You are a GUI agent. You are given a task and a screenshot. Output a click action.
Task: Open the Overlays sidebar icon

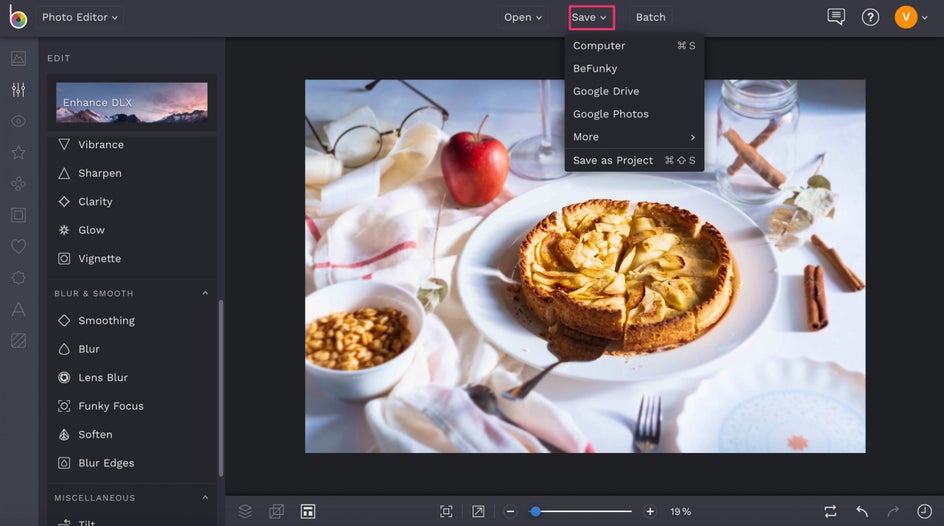pyautogui.click(x=19, y=277)
